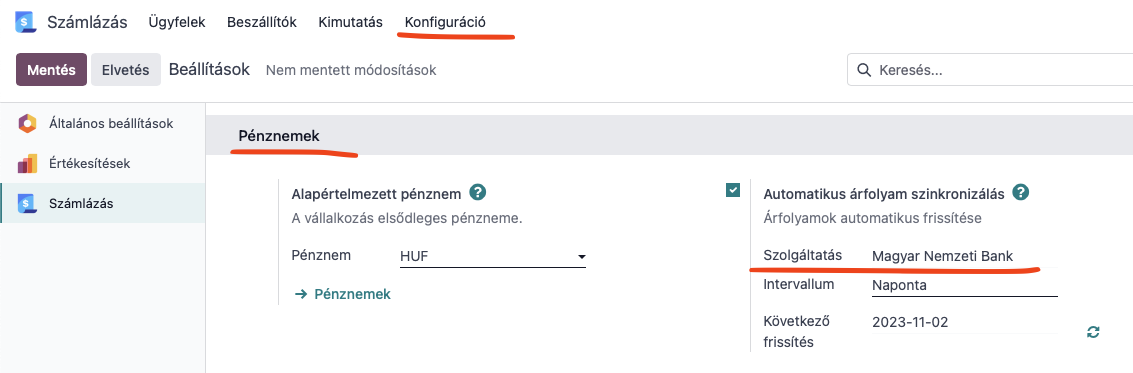The height and width of the screenshot is (373, 1133).
Task: Save settings with the Mentés button
Action: [x=51, y=70]
